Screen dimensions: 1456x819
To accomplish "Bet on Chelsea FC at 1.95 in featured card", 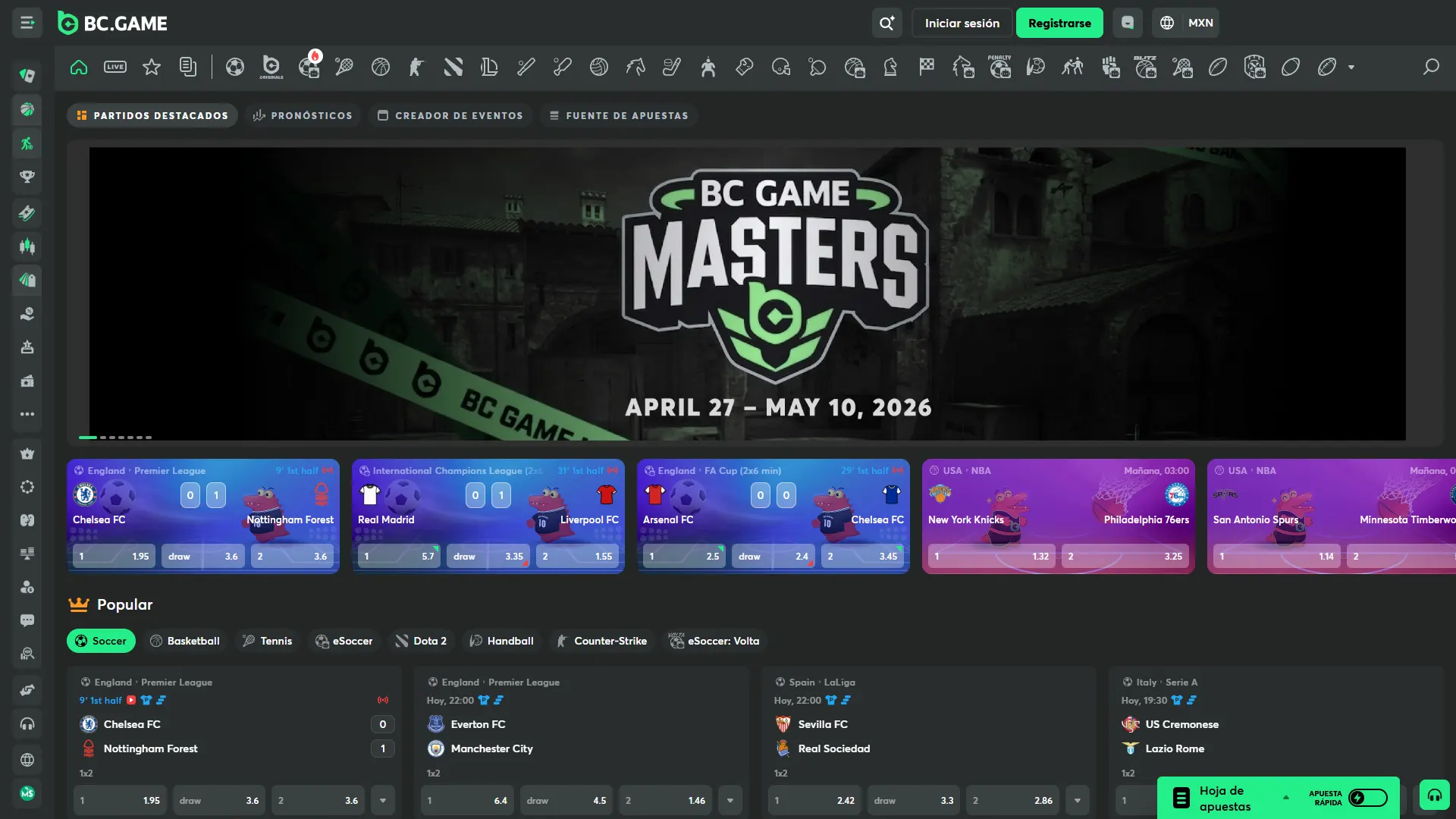I will pos(115,557).
